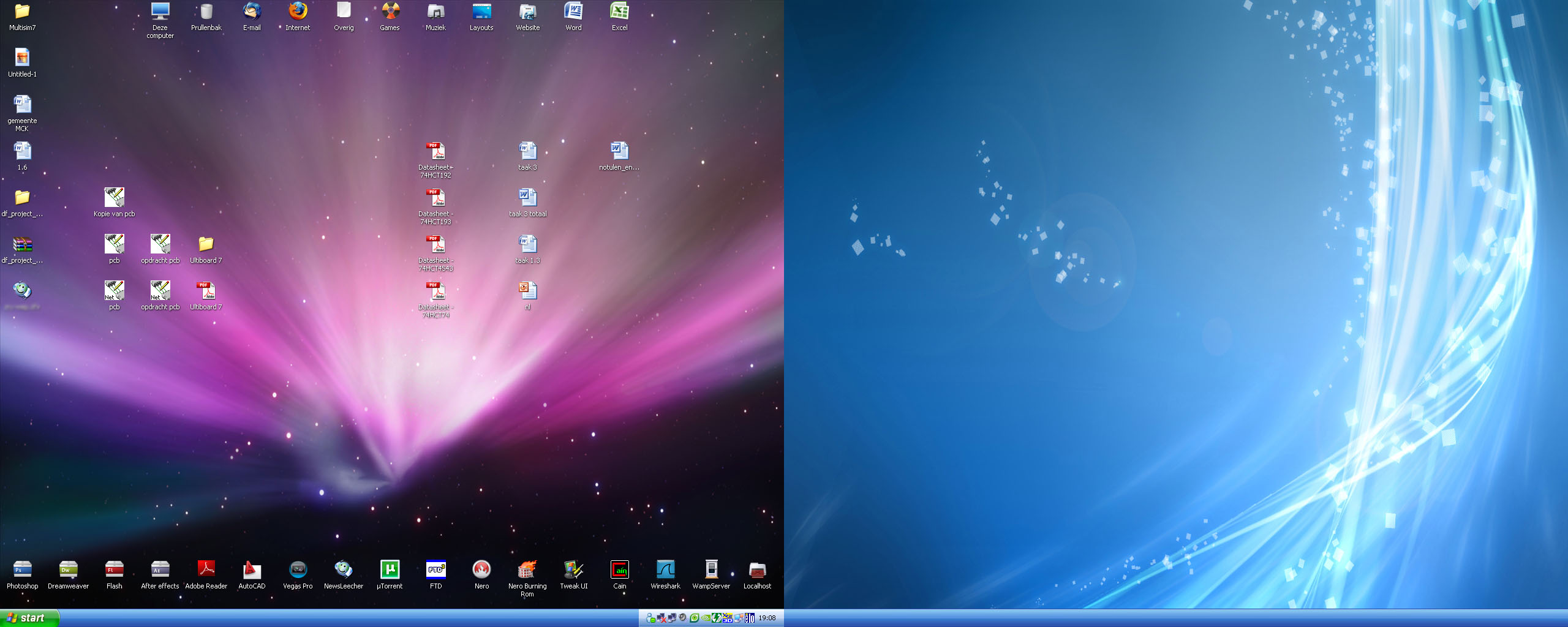Viewport: 1568px width, 627px height.
Task: Select the gemeente MCK document
Action: pyautogui.click(x=22, y=113)
